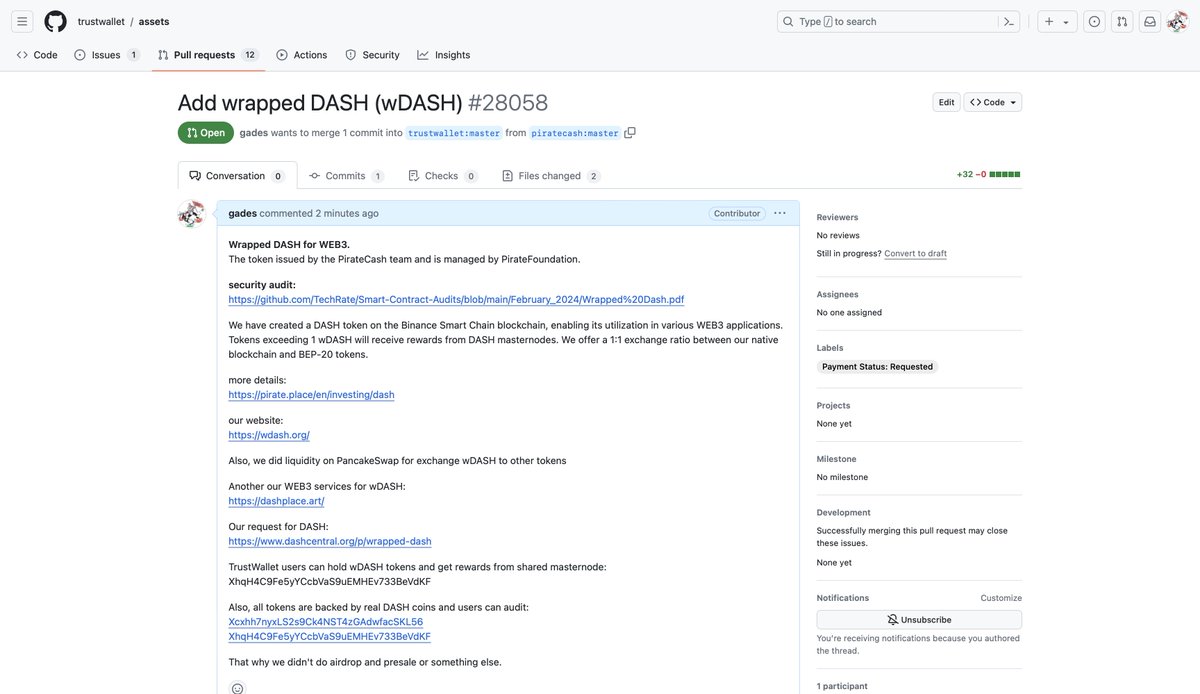Image resolution: width=1200 pixels, height=694 pixels.
Task: Open pull requests icon in top header
Action: click(1122, 21)
